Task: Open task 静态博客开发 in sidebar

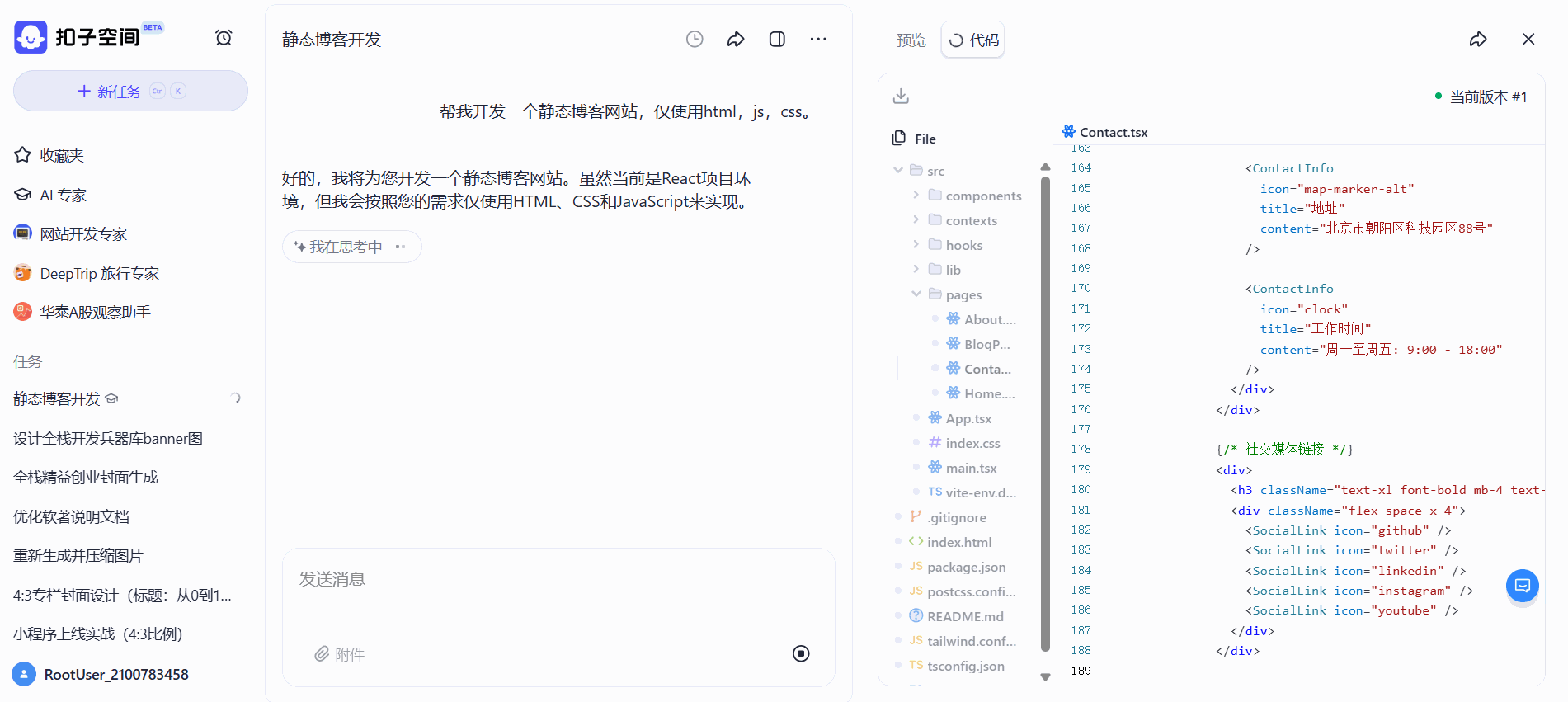Action: [57, 398]
